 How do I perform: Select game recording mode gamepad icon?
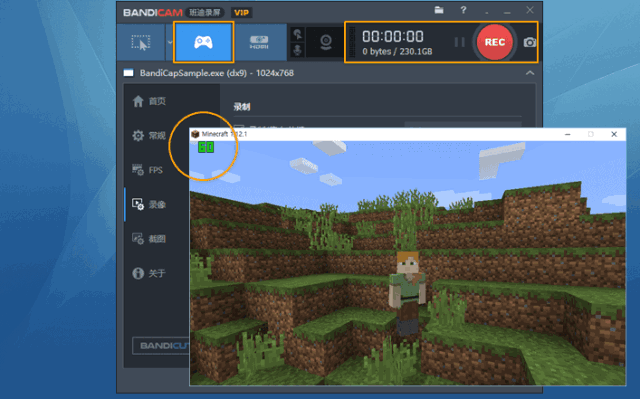(x=203, y=42)
